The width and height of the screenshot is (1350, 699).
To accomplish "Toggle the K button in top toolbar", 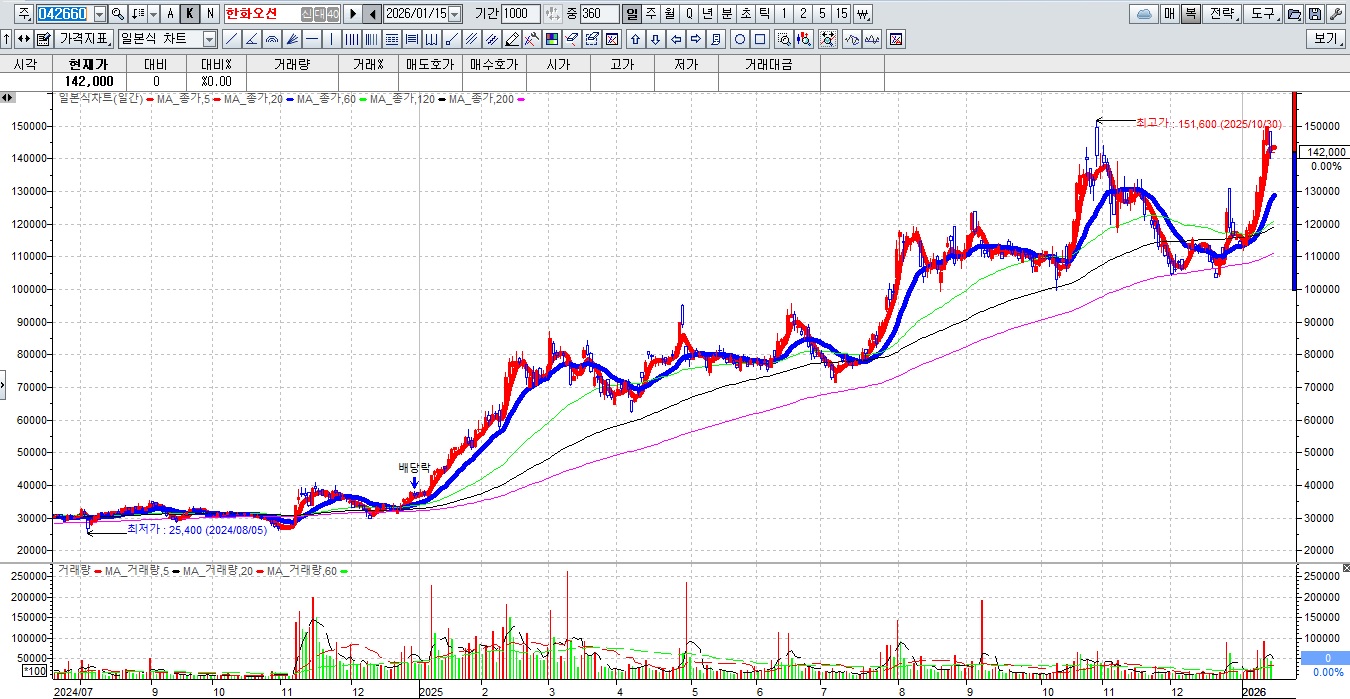I will click(x=190, y=14).
